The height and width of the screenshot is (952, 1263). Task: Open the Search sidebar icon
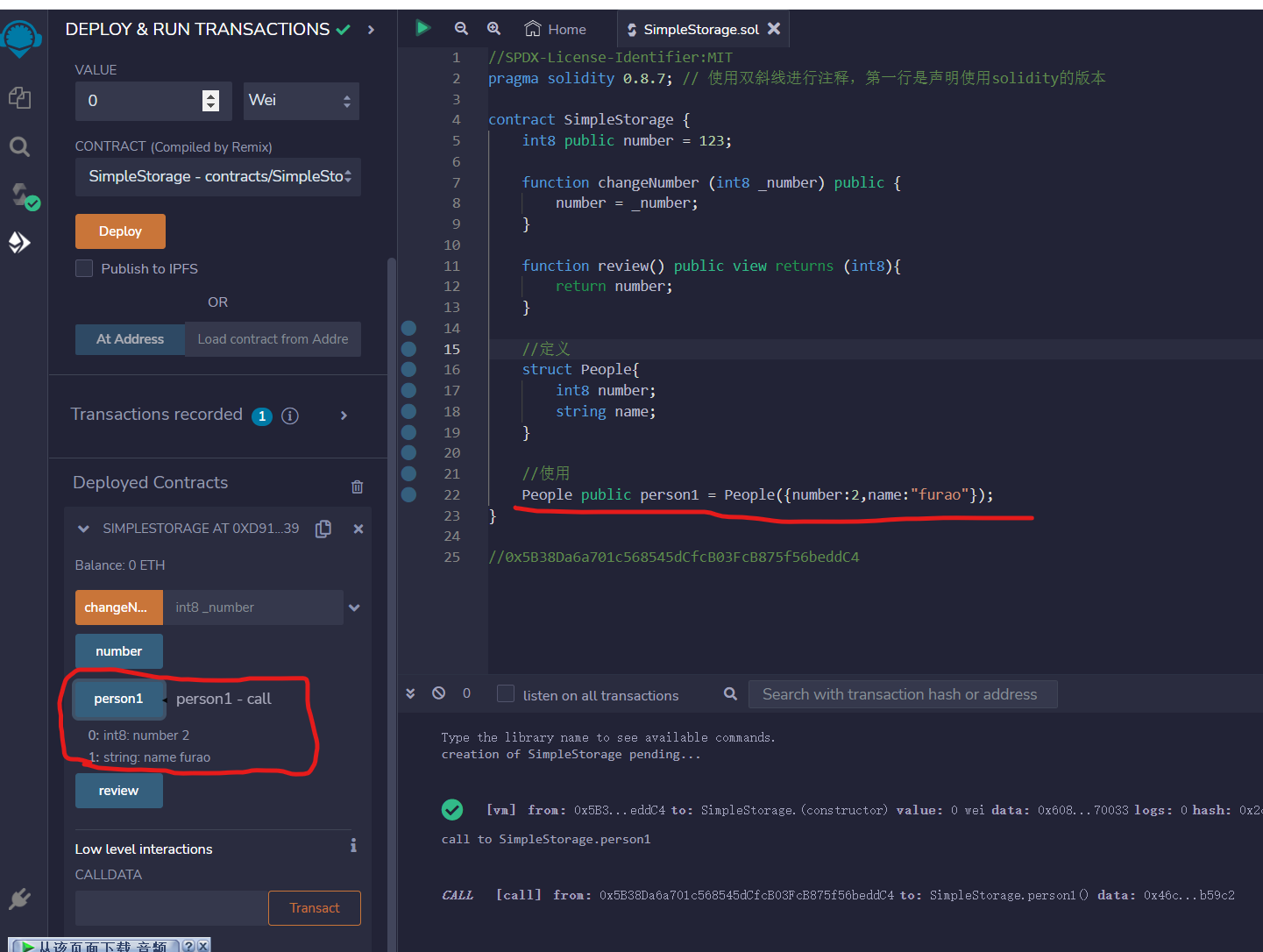pos(19,146)
